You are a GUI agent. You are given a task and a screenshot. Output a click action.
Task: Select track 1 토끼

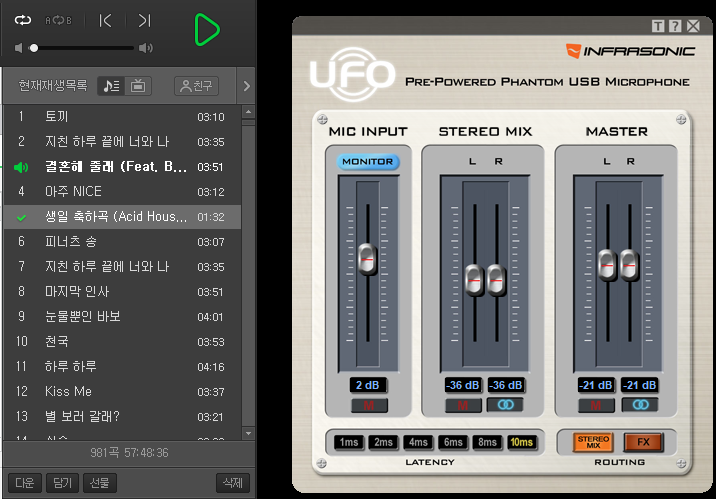click(122, 116)
